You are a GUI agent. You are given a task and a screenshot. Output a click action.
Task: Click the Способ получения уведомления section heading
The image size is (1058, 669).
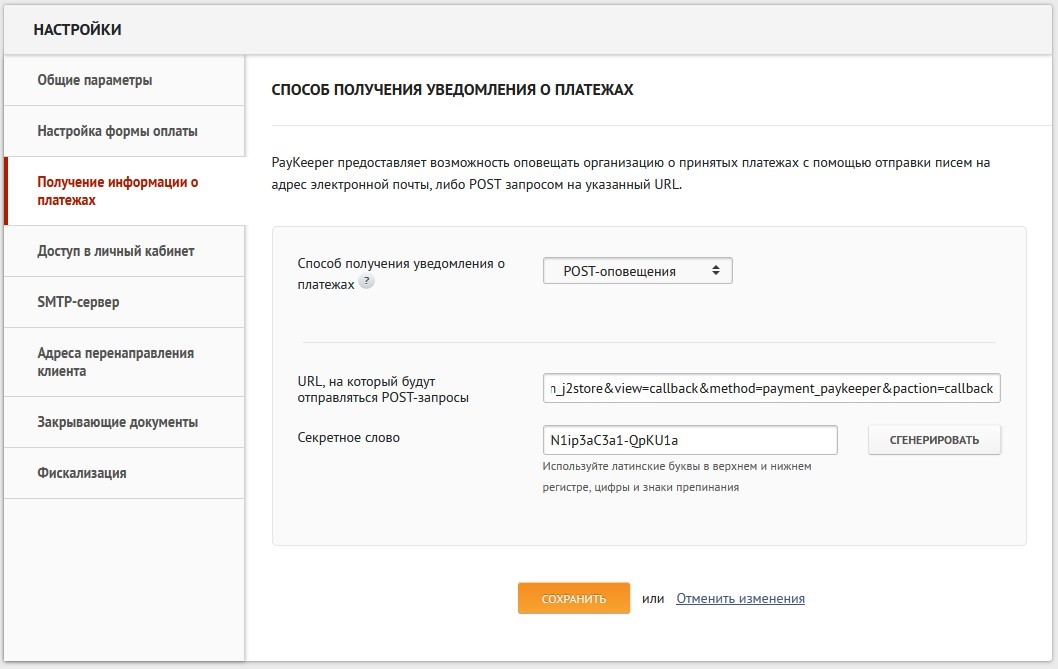tap(452, 90)
